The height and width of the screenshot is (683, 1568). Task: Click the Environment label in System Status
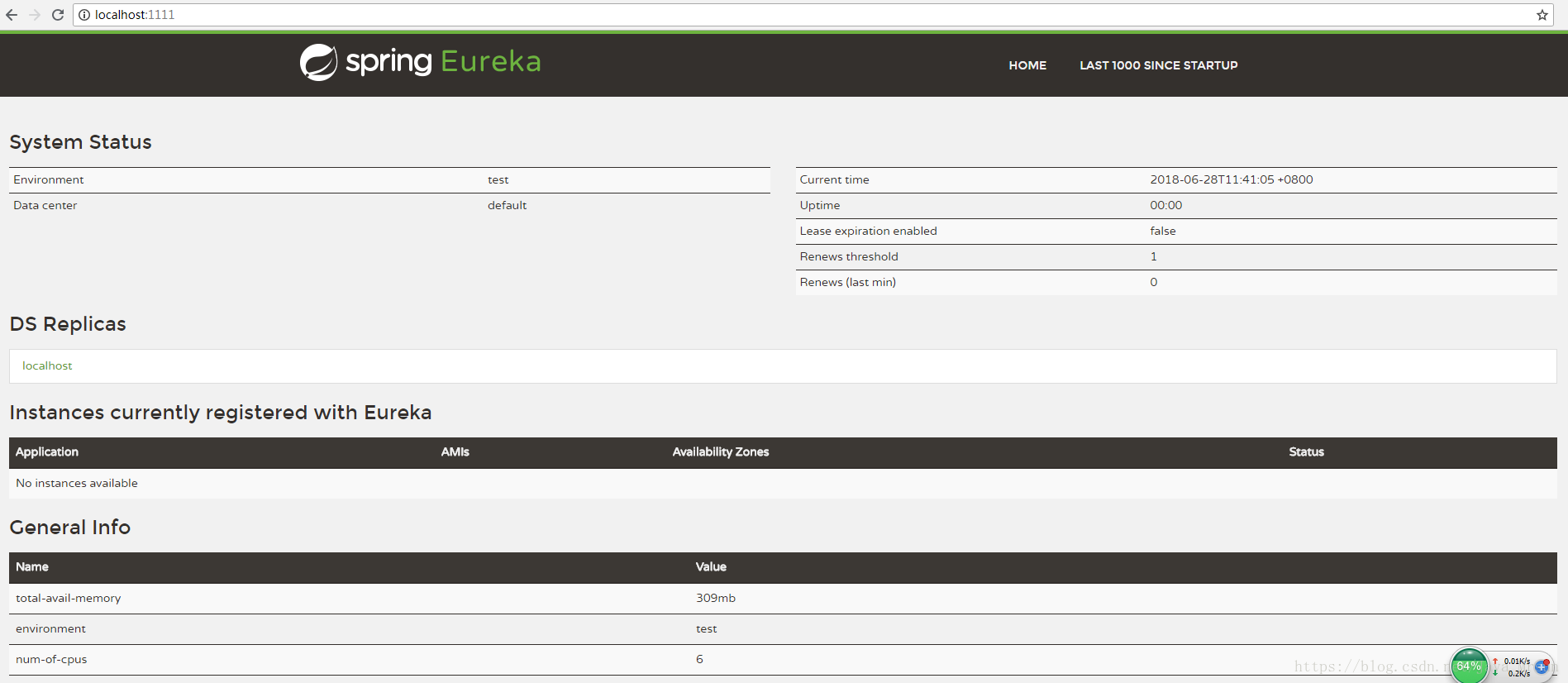point(49,179)
